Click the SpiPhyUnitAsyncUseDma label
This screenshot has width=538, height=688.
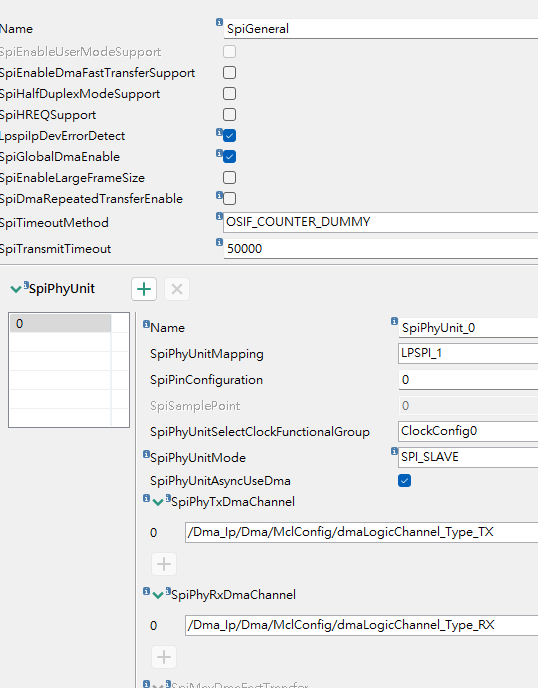click(220, 481)
